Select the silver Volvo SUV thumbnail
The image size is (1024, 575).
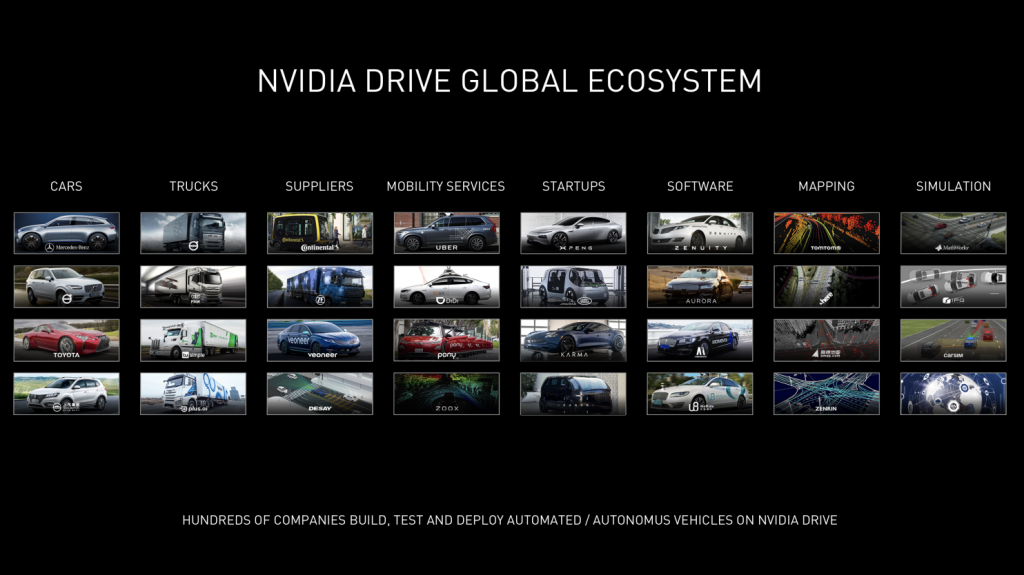(67, 286)
